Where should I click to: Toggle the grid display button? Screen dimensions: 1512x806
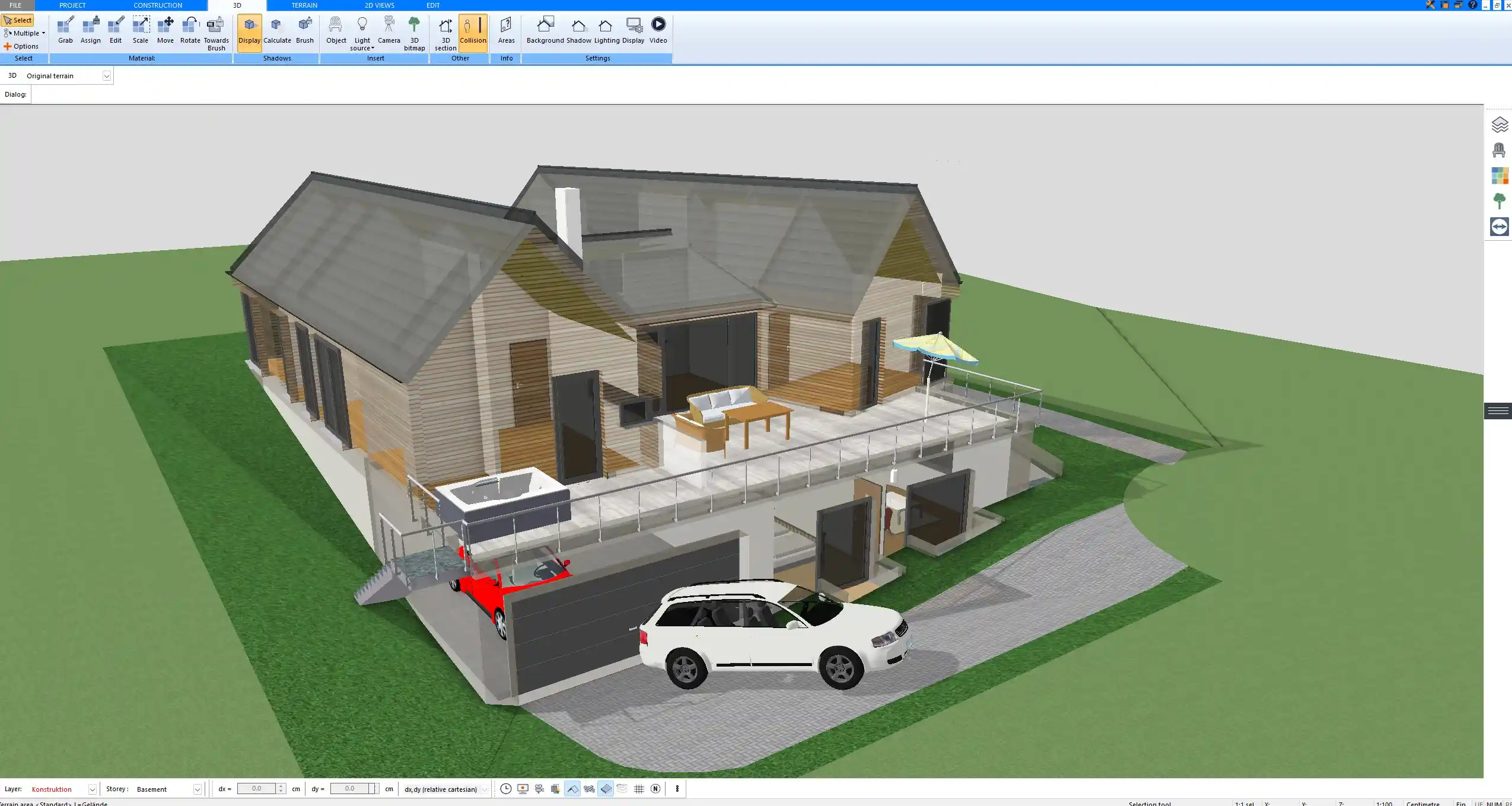[639, 789]
